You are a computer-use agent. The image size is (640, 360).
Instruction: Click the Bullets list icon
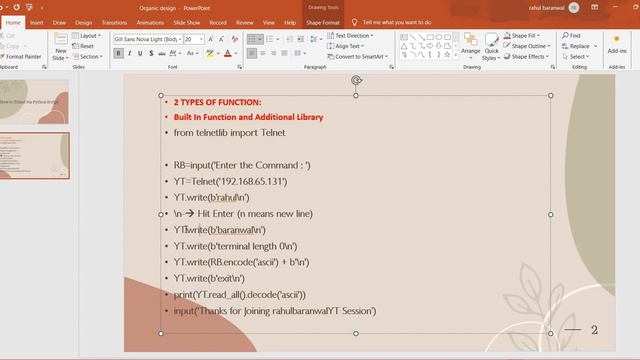click(x=252, y=39)
